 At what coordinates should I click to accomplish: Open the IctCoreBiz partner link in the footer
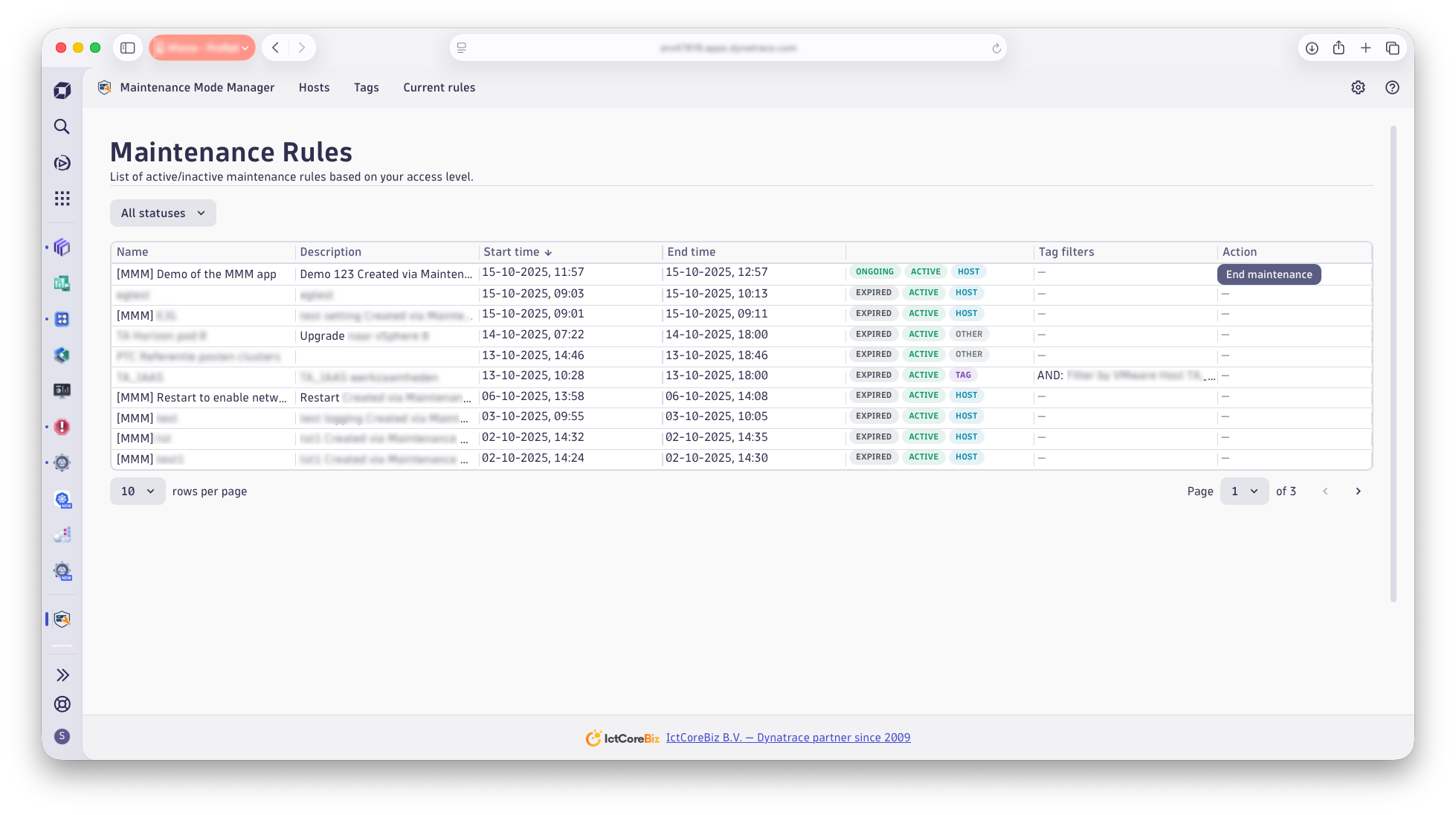[787, 737]
